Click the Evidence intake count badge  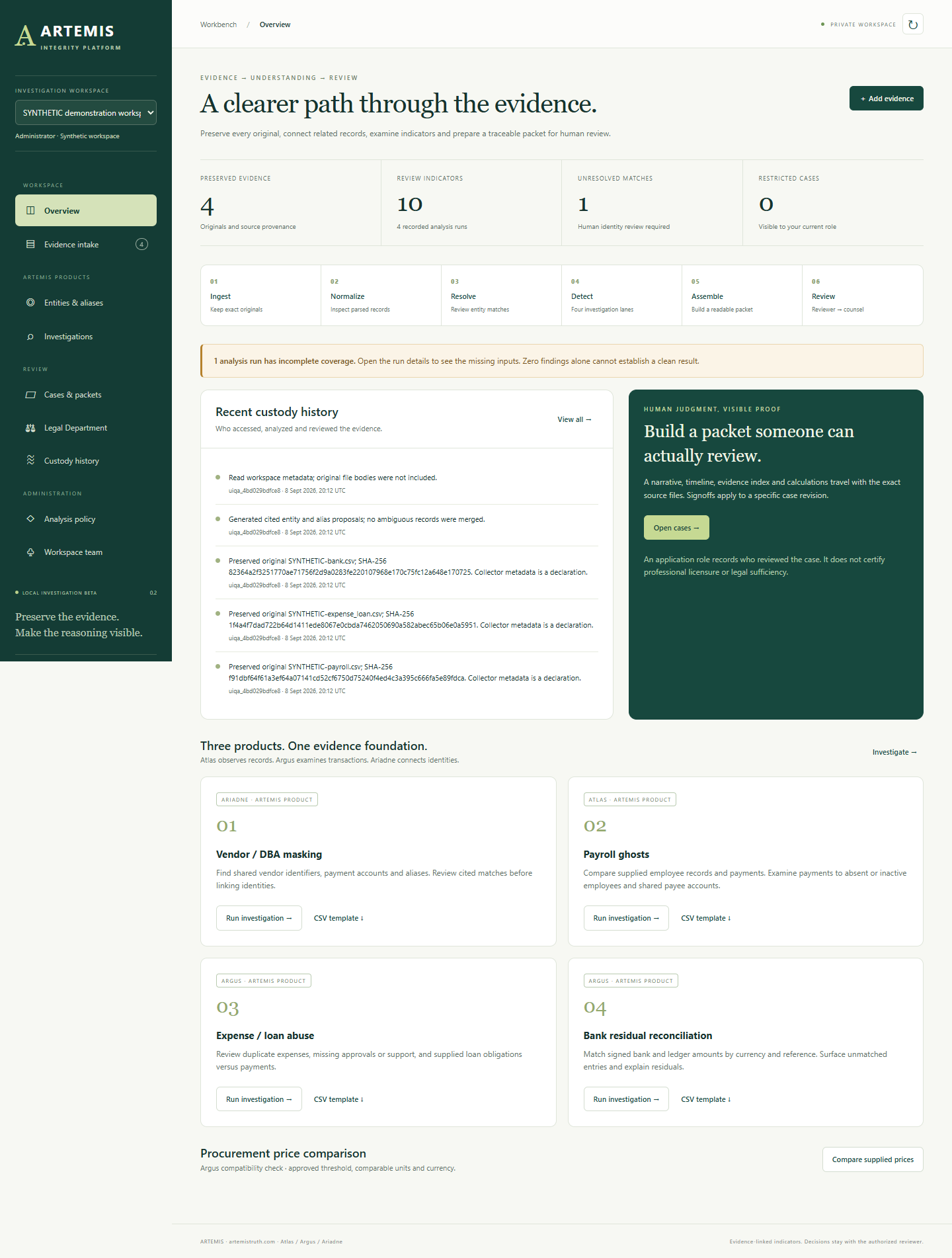click(x=141, y=244)
